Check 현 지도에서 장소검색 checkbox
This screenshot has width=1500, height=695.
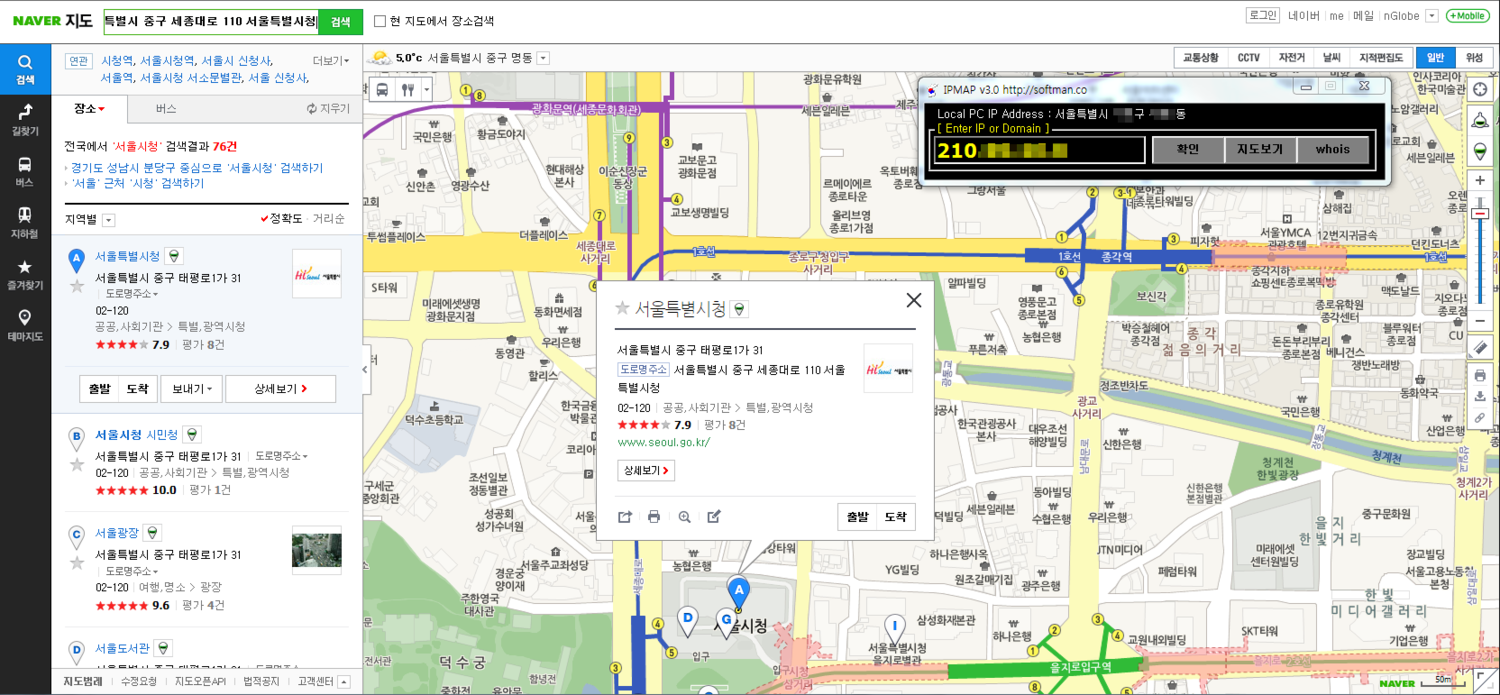tap(380, 21)
